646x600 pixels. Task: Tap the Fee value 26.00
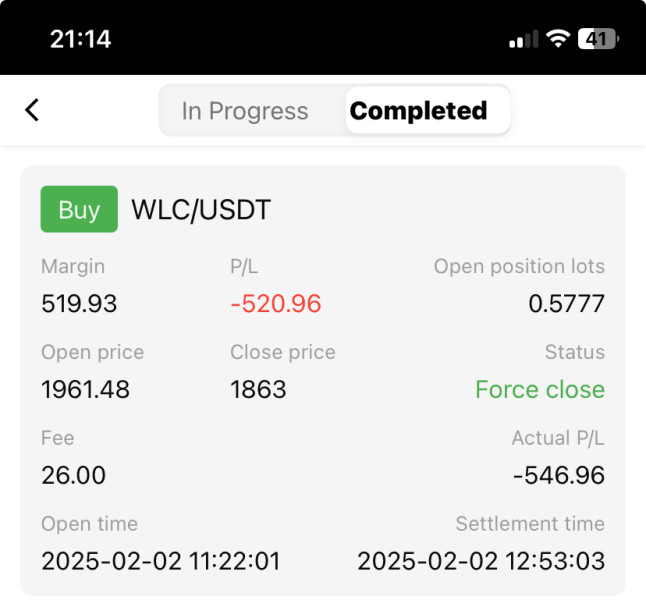(73, 475)
